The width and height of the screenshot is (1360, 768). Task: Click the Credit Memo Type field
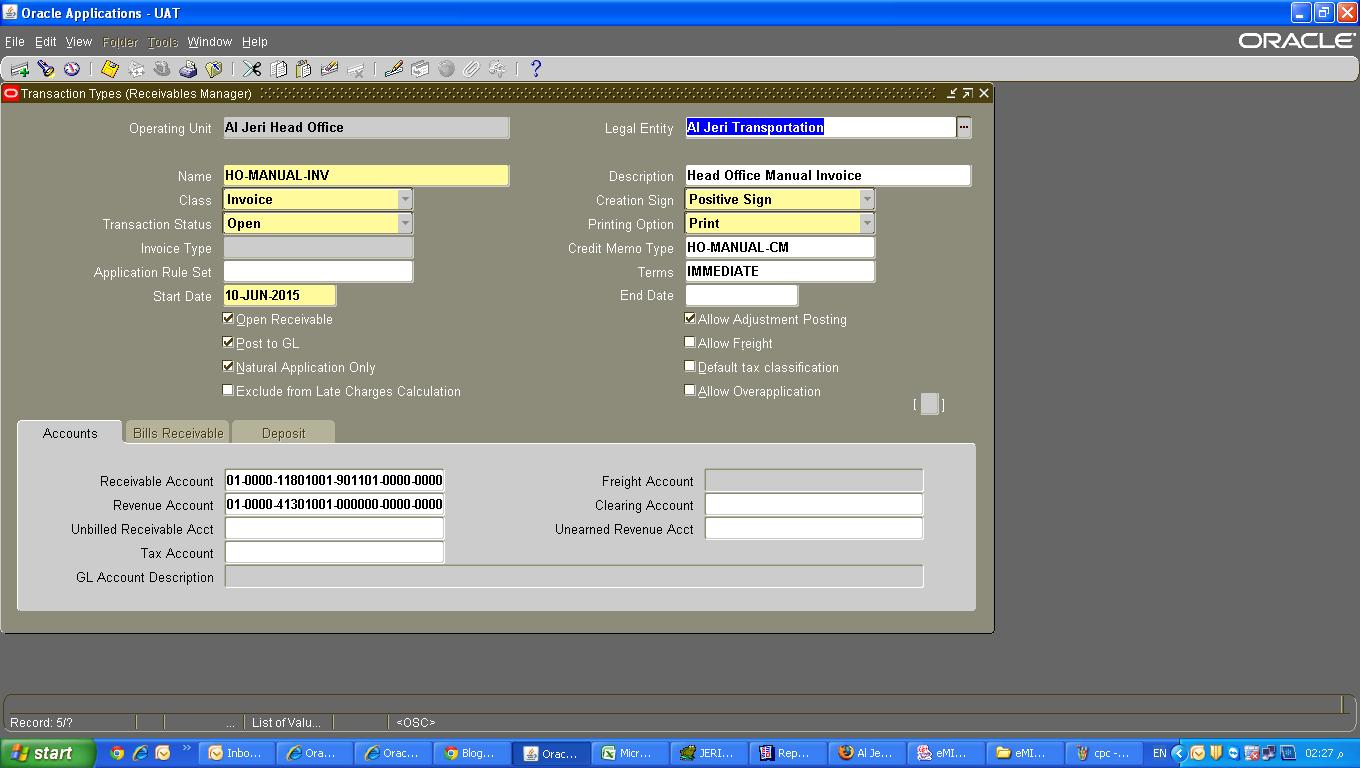tap(780, 247)
